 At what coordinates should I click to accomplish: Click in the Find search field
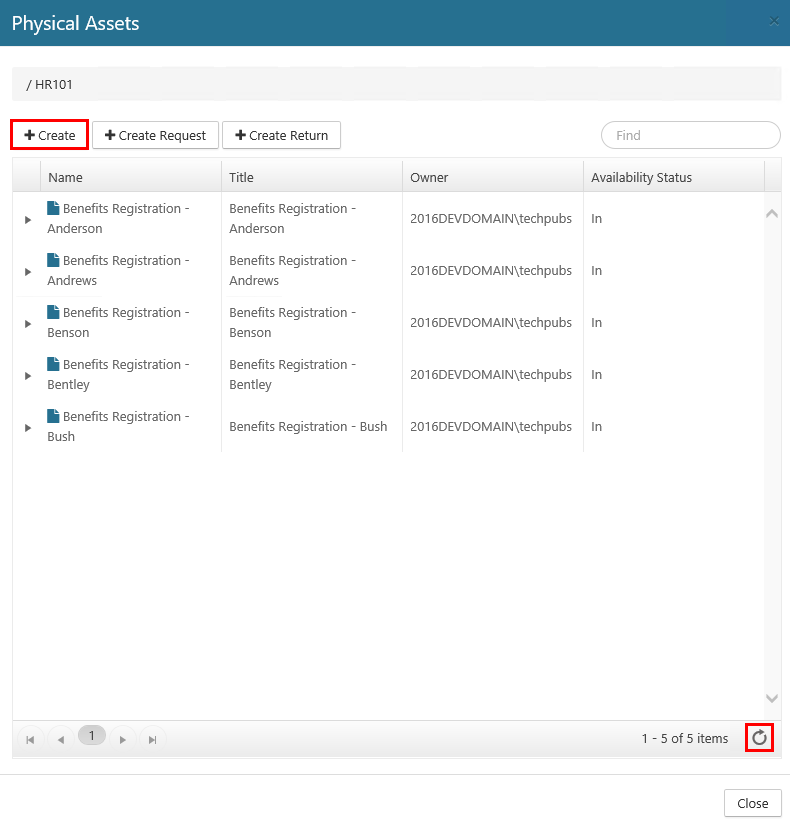690,135
